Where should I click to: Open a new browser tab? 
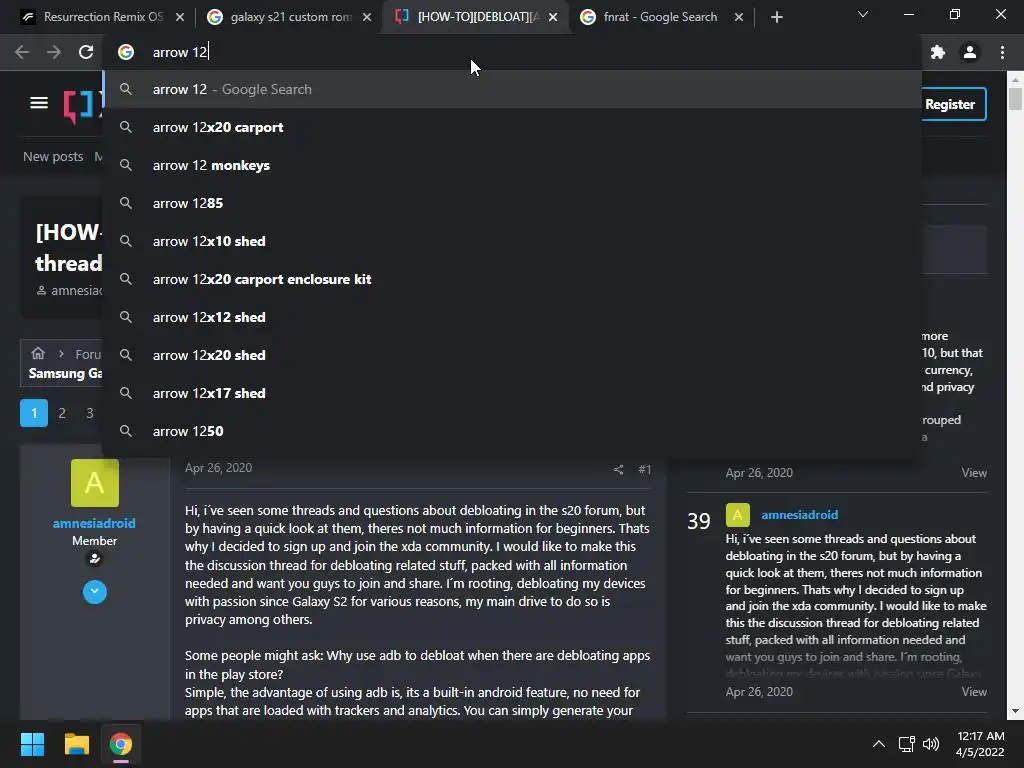(776, 17)
